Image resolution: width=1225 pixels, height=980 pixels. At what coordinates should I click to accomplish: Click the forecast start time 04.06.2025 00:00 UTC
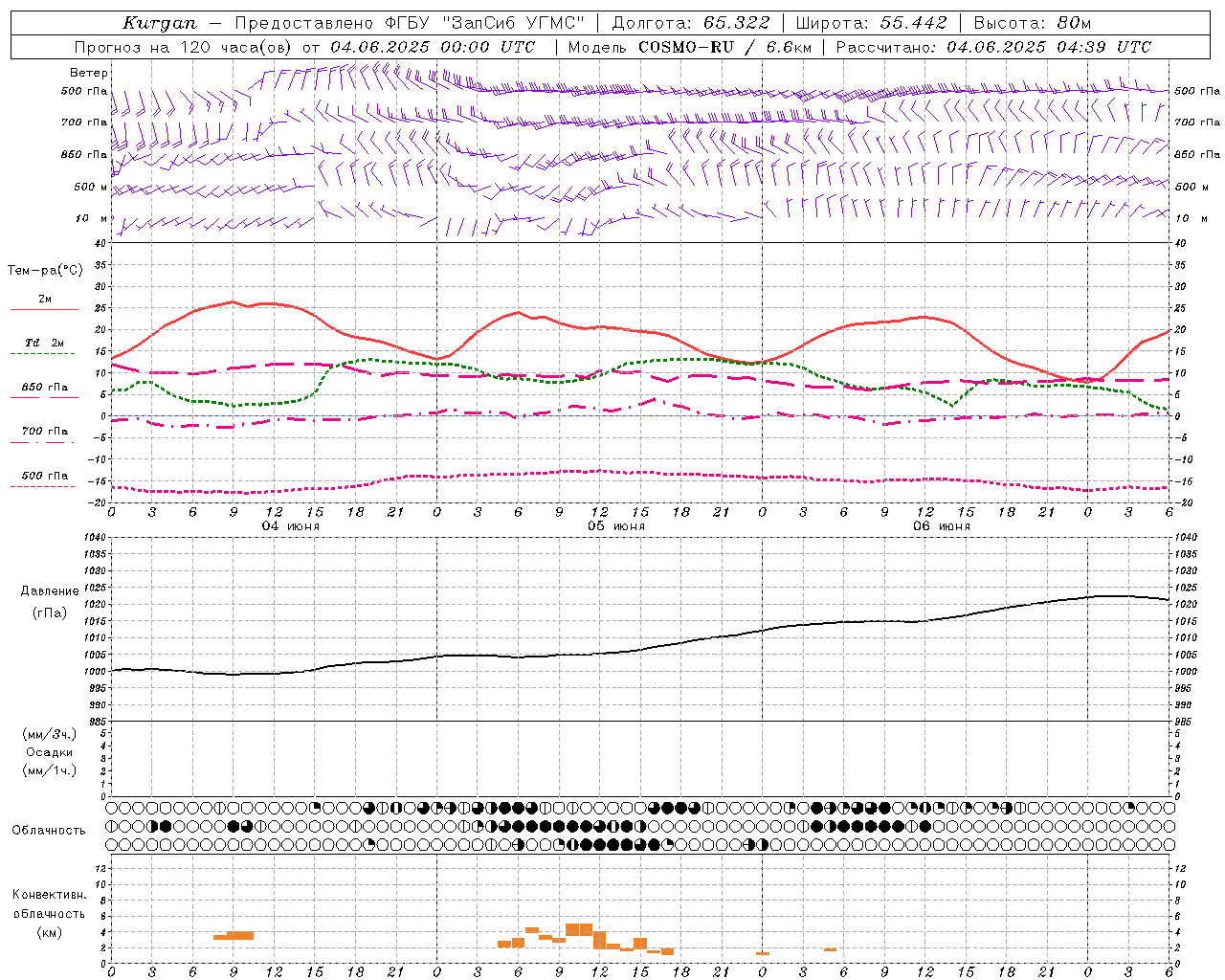(434, 47)
